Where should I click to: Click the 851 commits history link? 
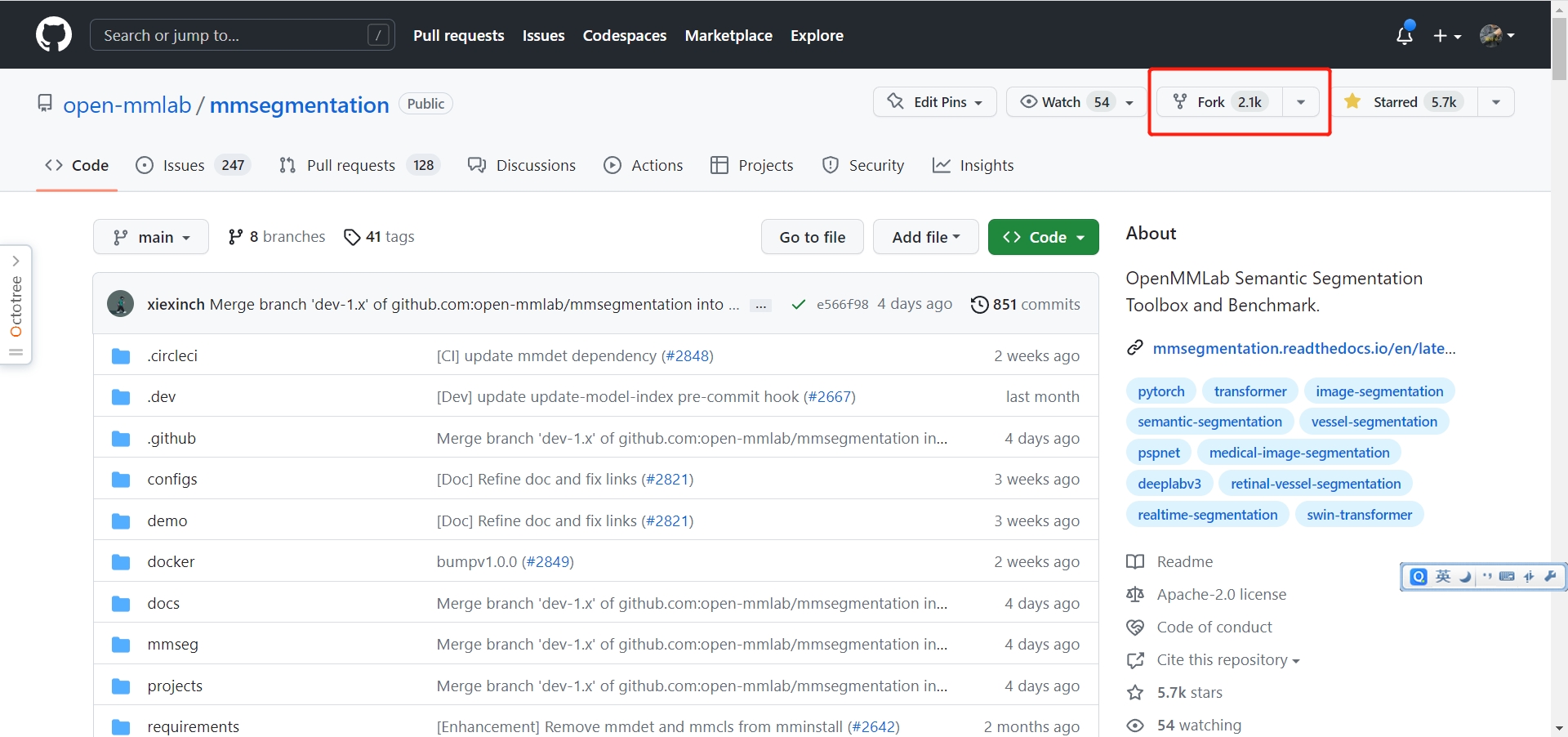point(1025,304)
